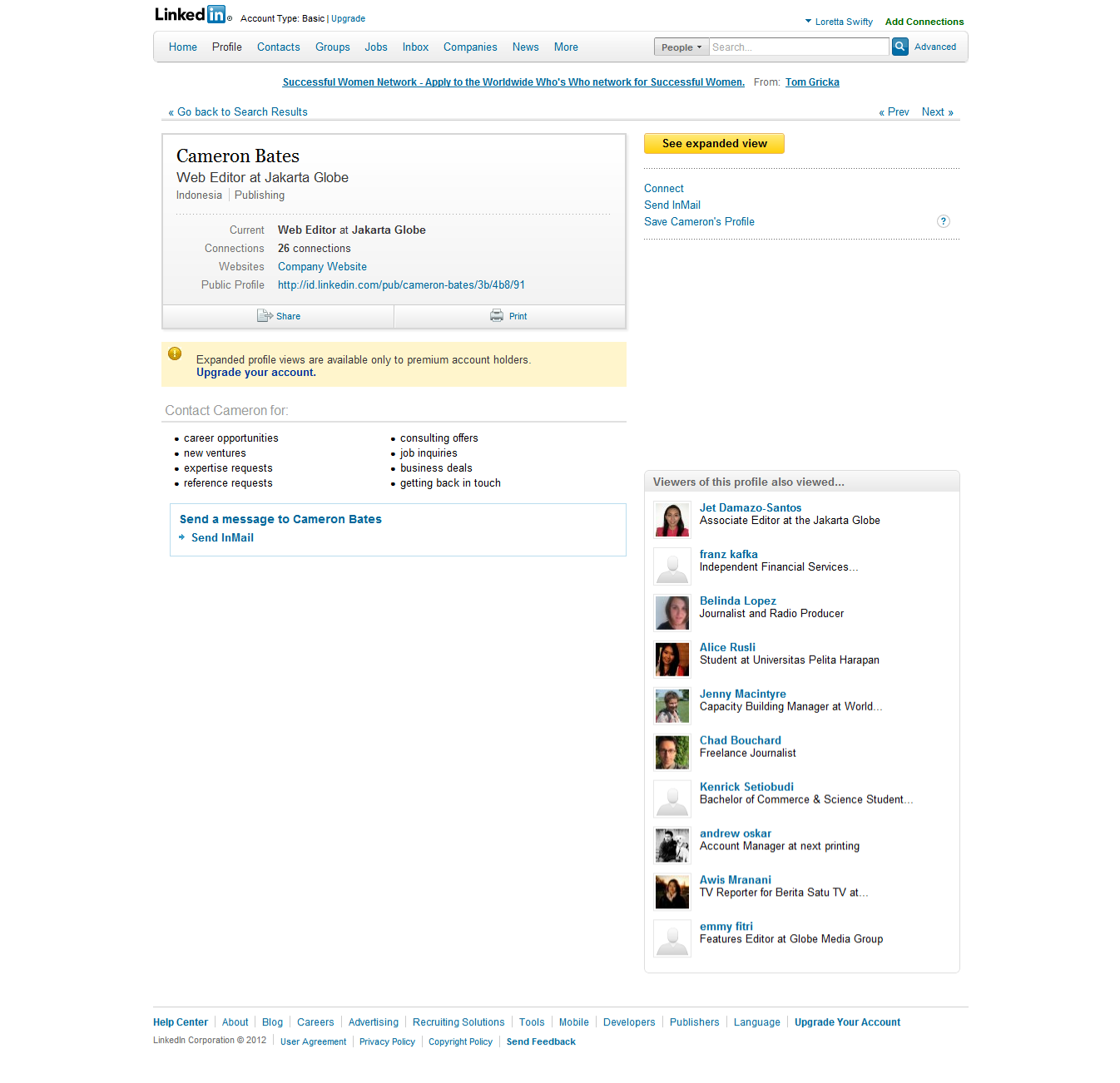Open Chad Bouchard profile photo
Screen dimensions: 1120x1083
click(672, 753)
